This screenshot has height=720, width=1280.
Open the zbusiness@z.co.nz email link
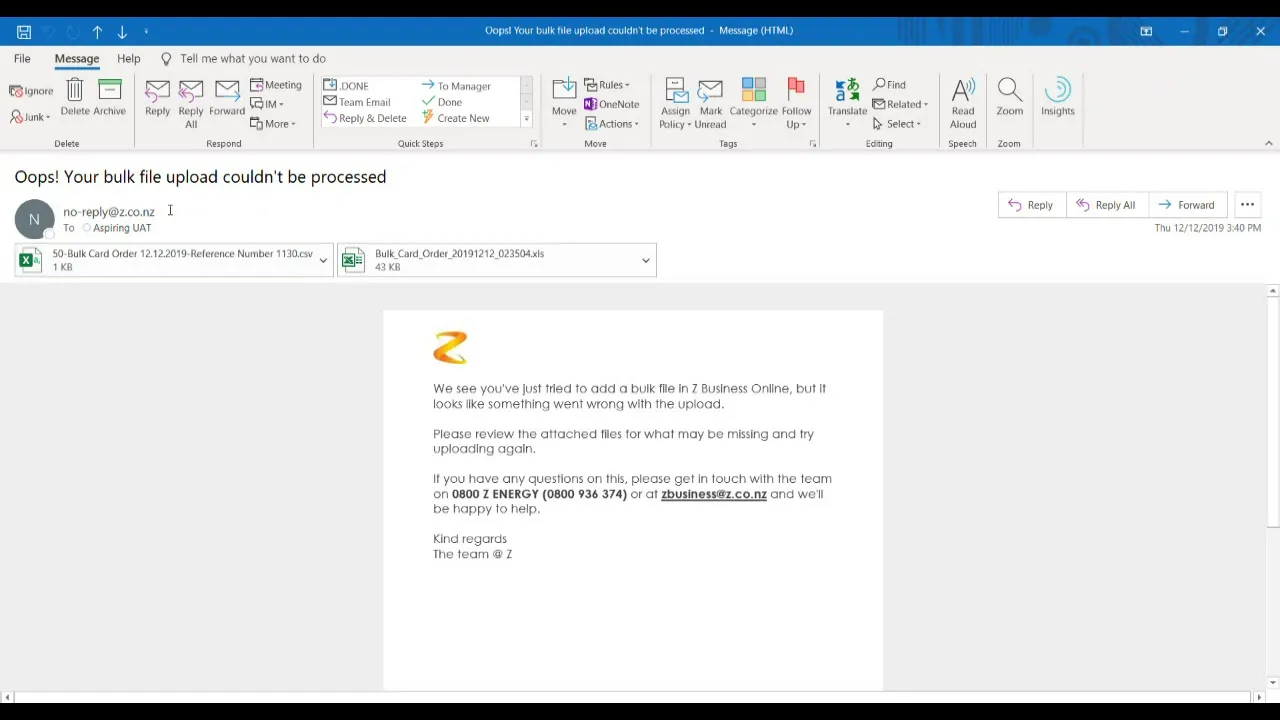click(x=714, y=494)
